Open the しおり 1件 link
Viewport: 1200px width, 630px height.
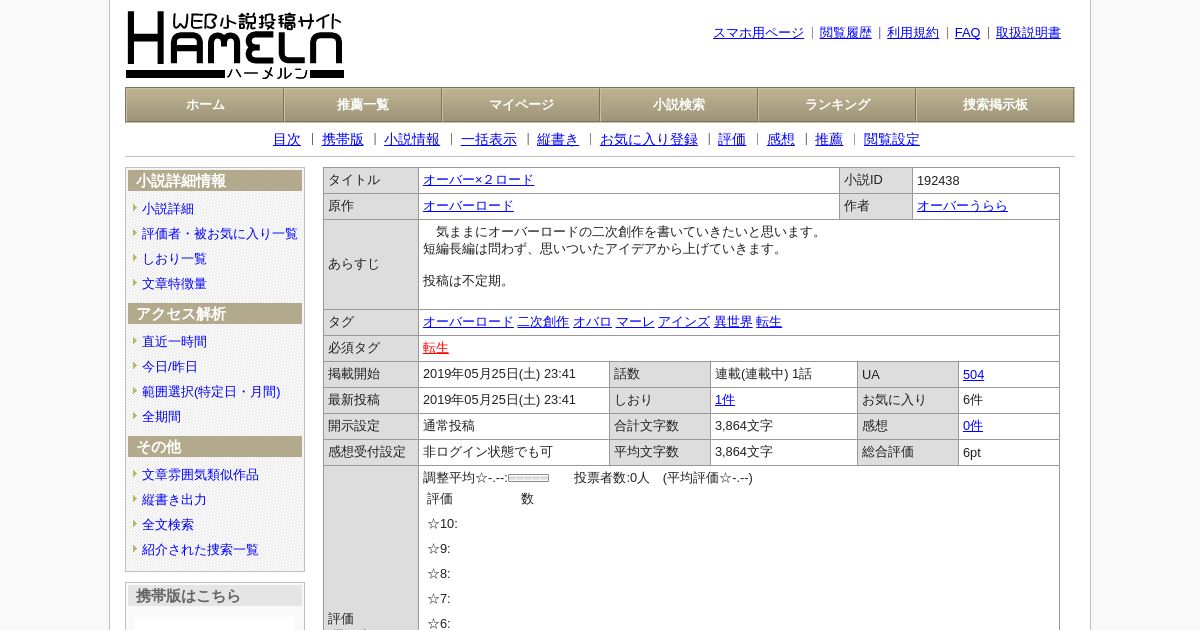725,400
